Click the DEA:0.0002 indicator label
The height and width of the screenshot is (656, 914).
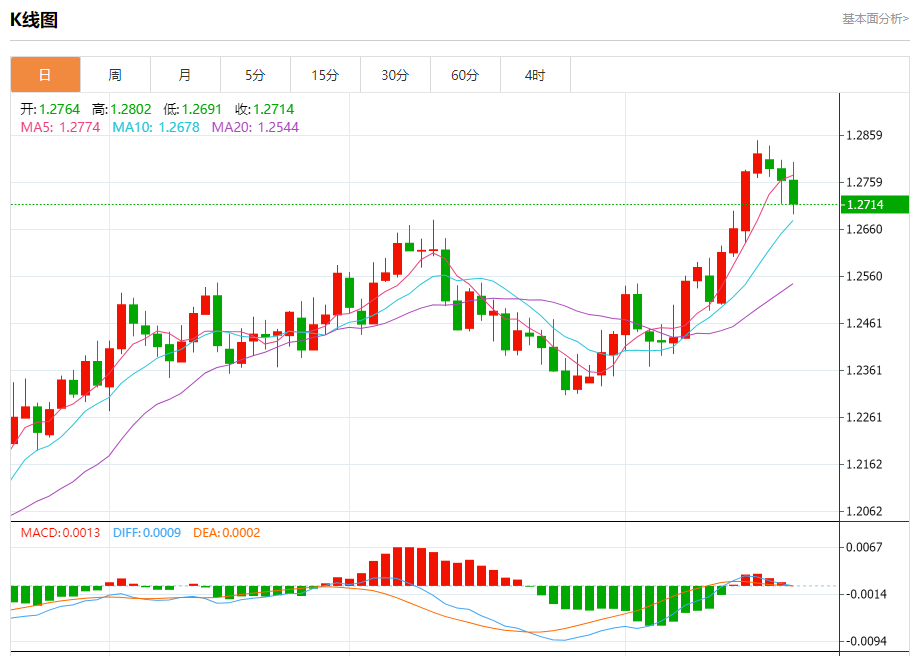(227, 532)
